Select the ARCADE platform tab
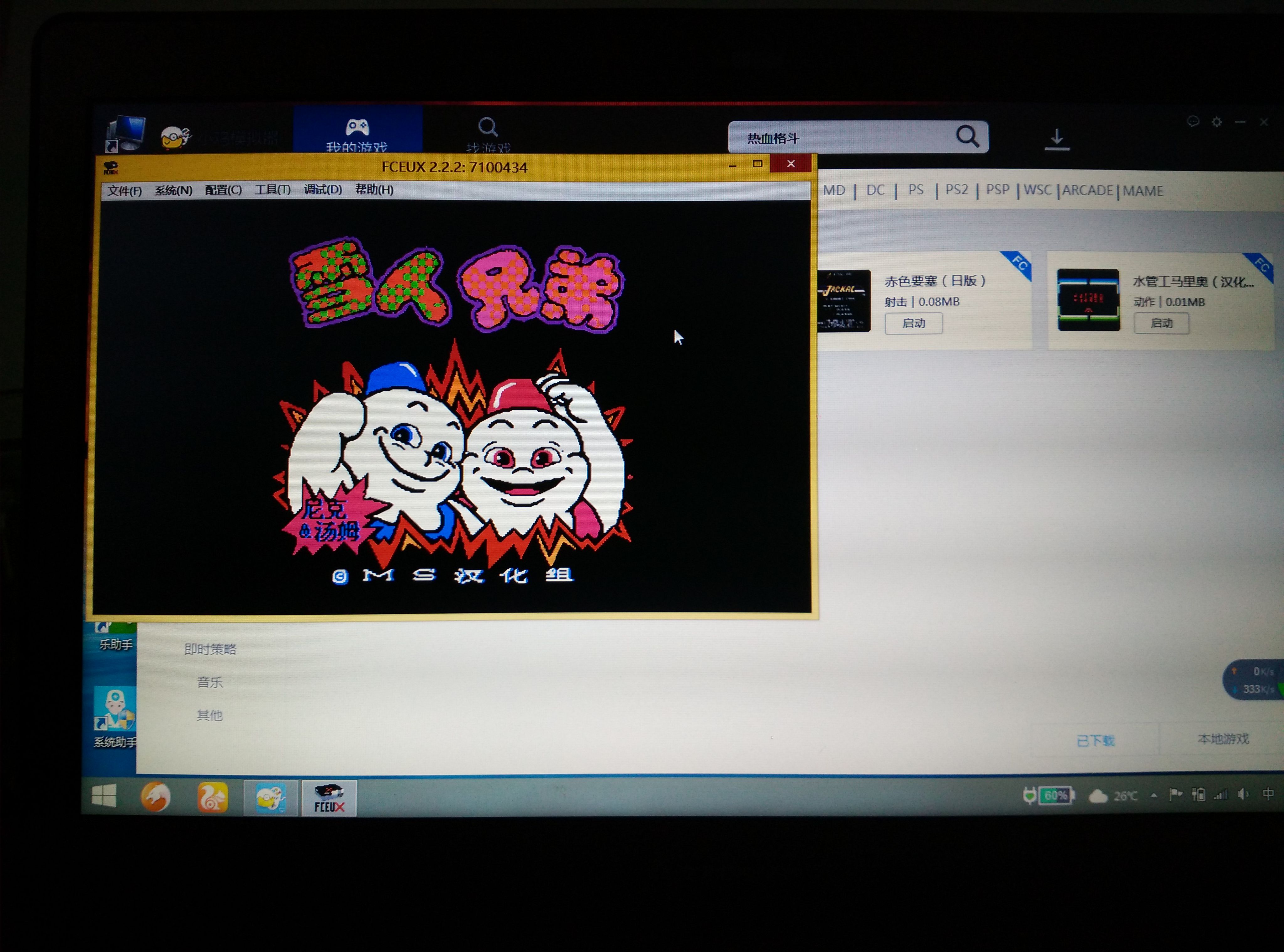The width and height of the screenshot is (1284, 952). pos(1087,190)
